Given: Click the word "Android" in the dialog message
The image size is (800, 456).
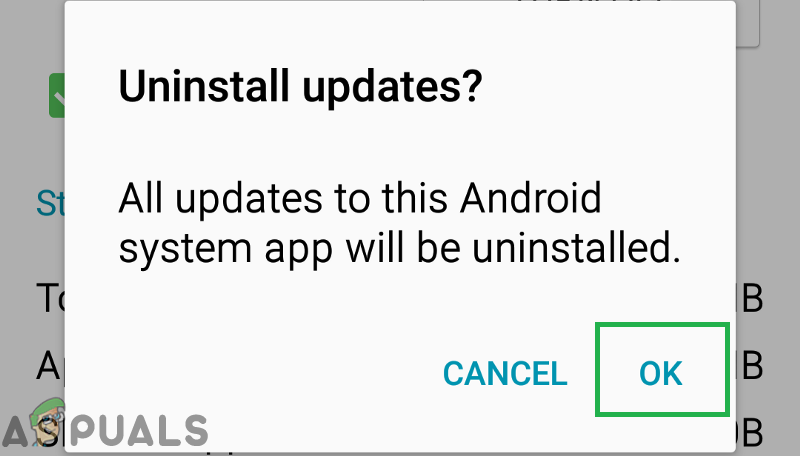Looking at the screenshot, I should click(x=531, y=198).
